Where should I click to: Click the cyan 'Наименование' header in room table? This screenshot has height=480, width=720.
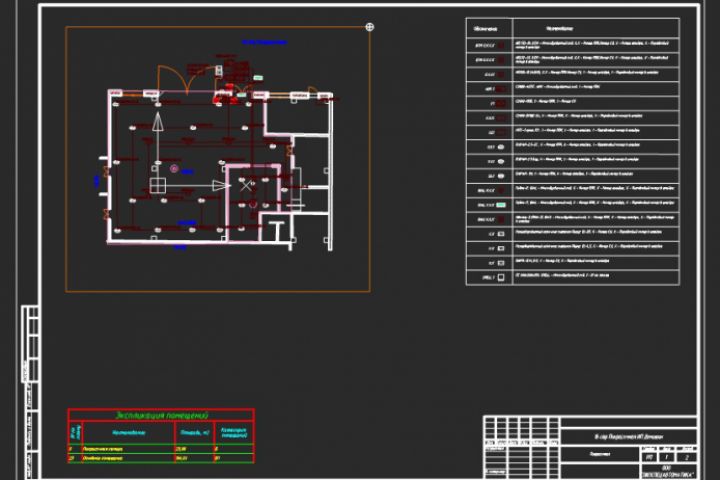[x=129, y=432]
